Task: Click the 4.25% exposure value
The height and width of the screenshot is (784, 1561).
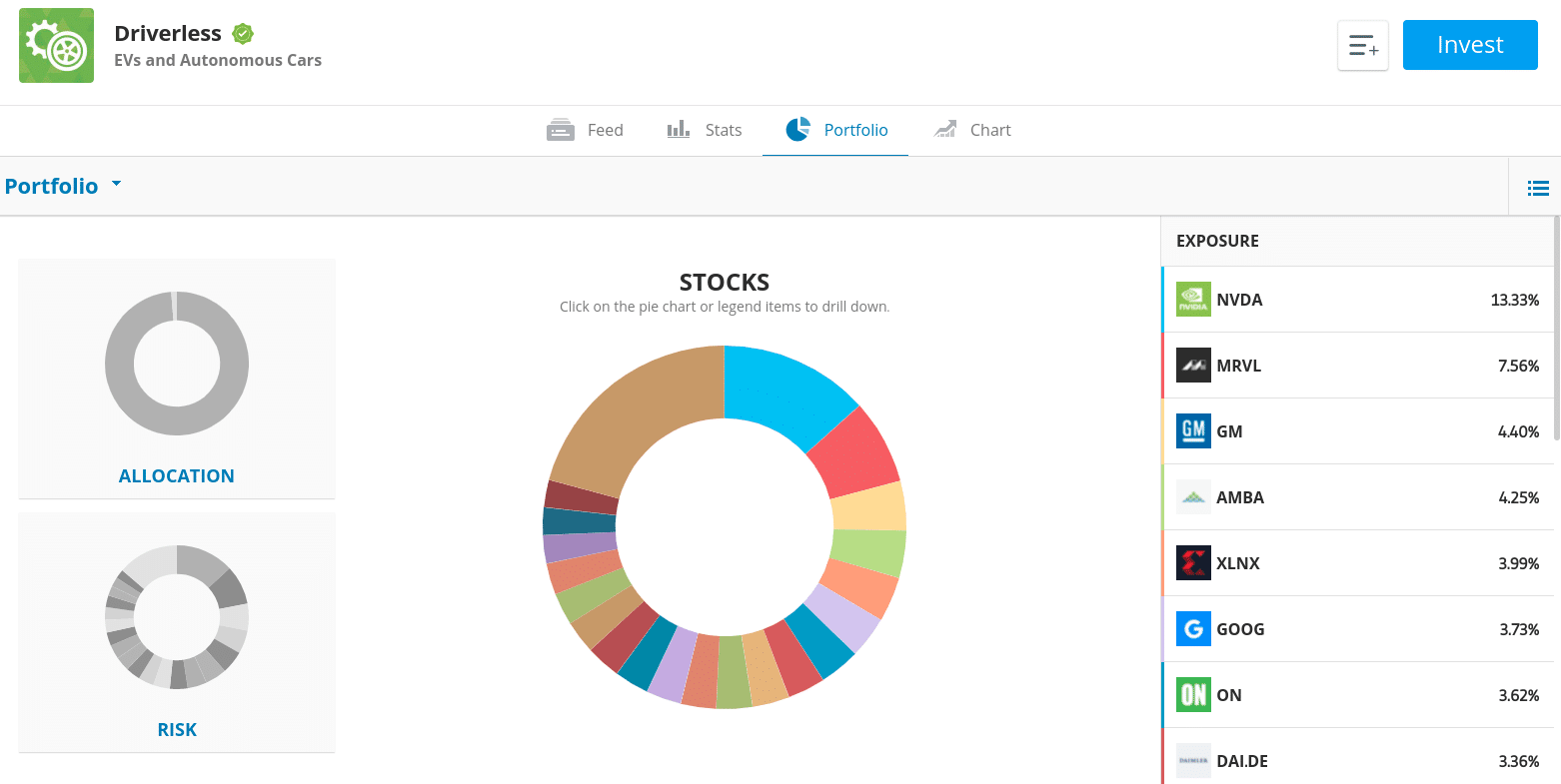Action: [x=1519, y=497]
